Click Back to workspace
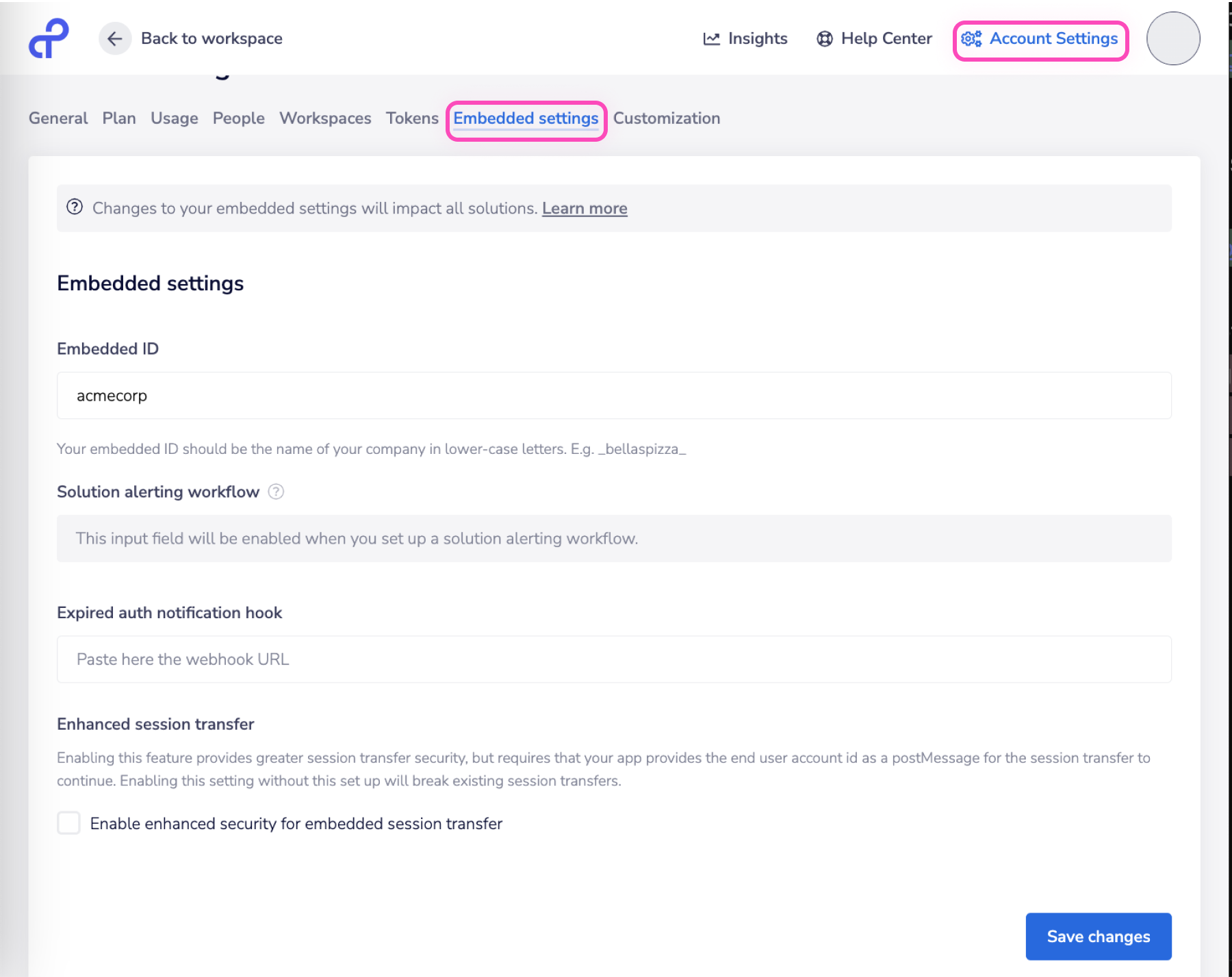This screenshot has width=1232, height=977. (211, 38)
